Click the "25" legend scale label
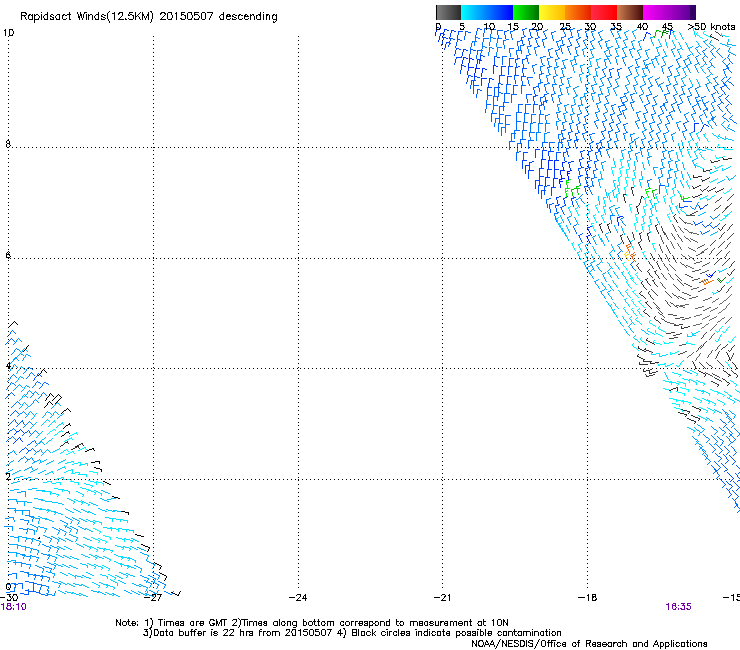 click(565, 27)
